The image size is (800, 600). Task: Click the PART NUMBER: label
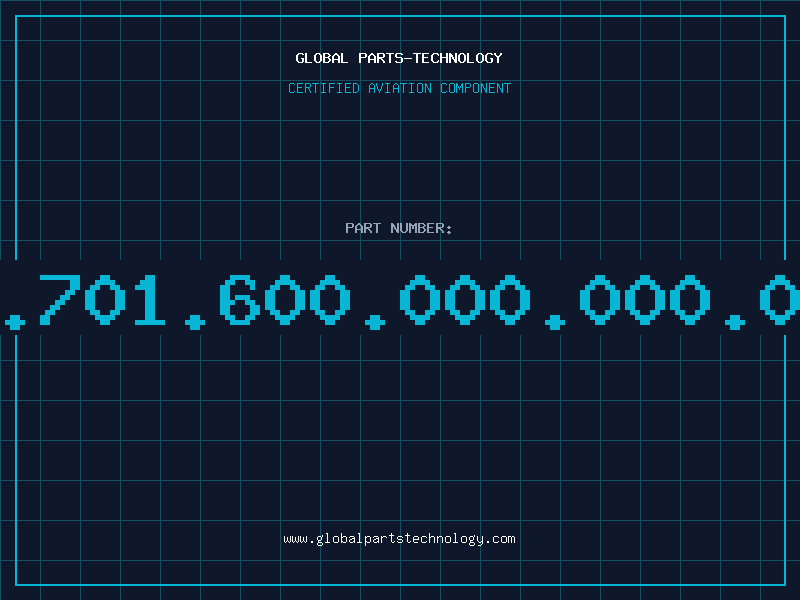pyautogui.click(x=399, y=228)
